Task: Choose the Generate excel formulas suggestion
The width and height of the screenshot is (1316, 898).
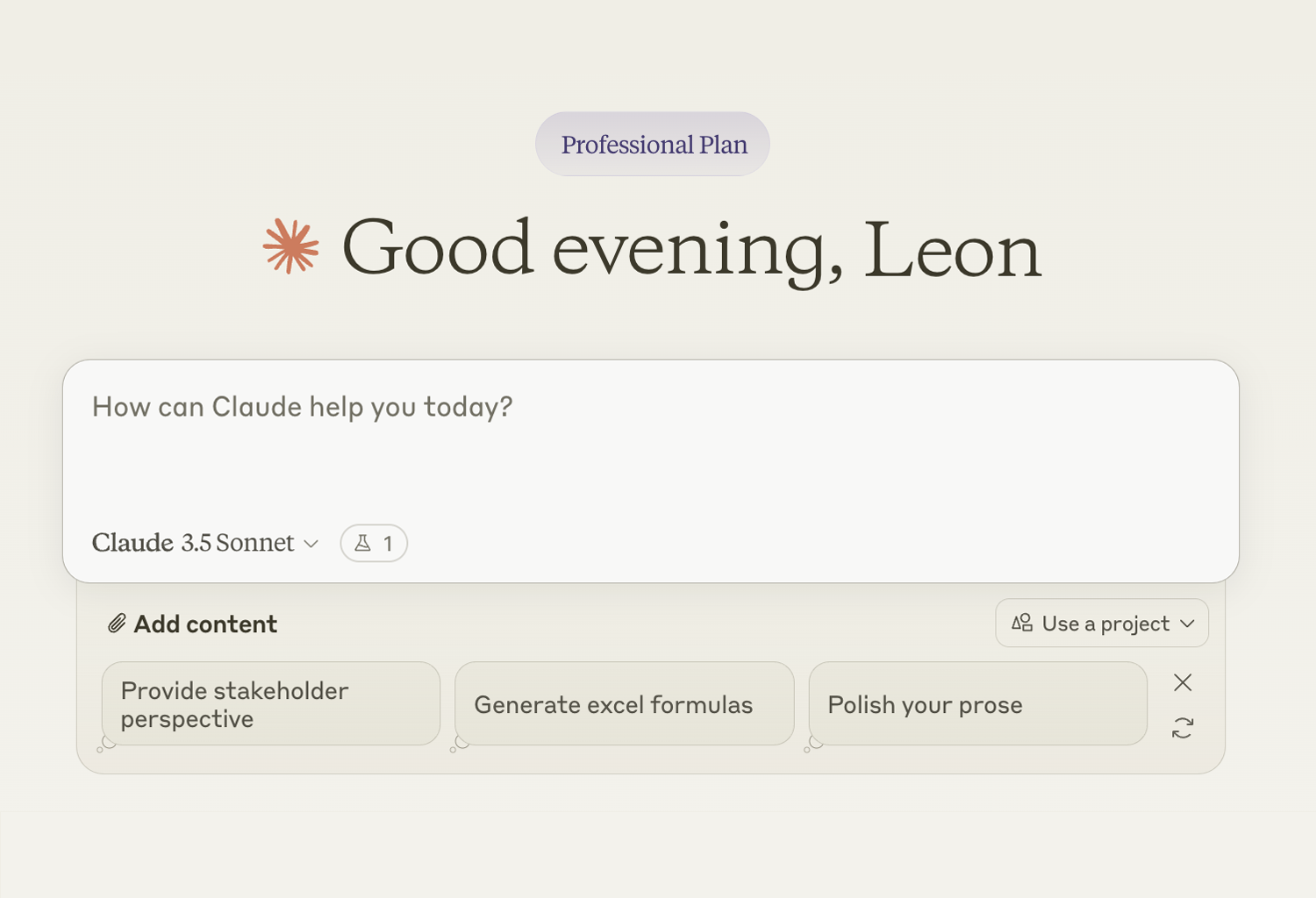Action: point(624,703)
